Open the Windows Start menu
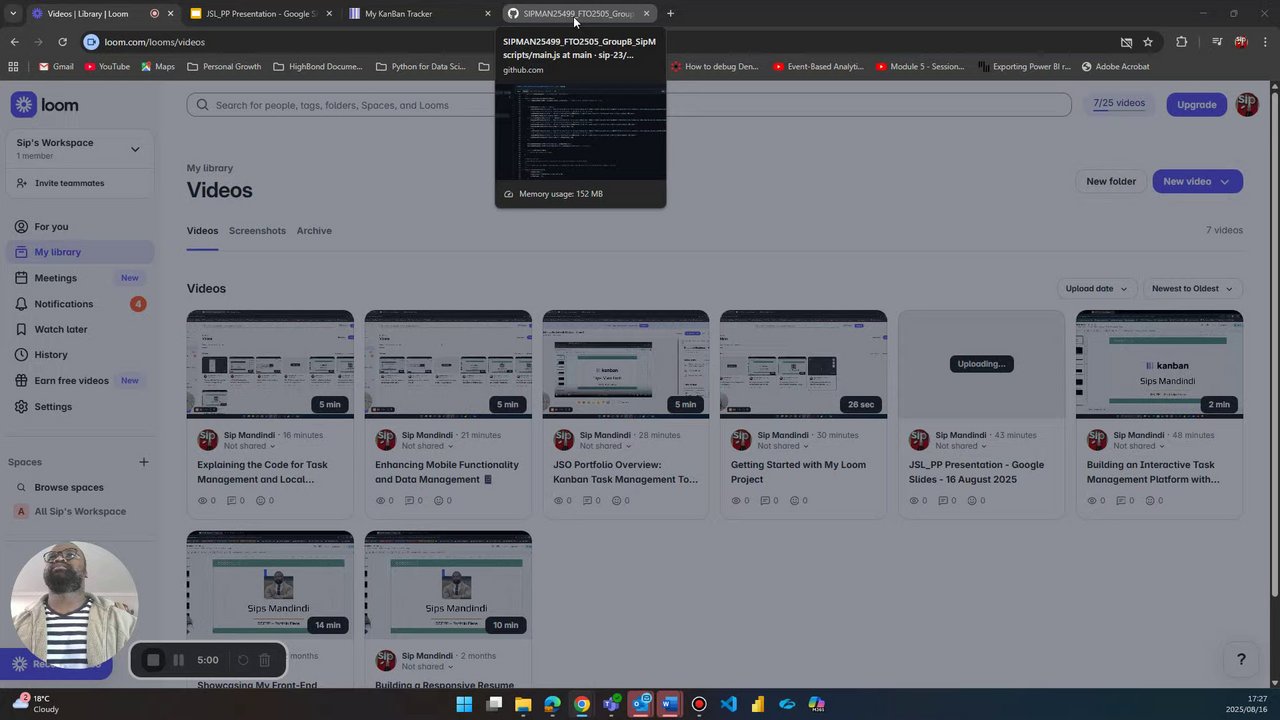This screenshot has width=1280, height=720. click(x=464, y=704)
